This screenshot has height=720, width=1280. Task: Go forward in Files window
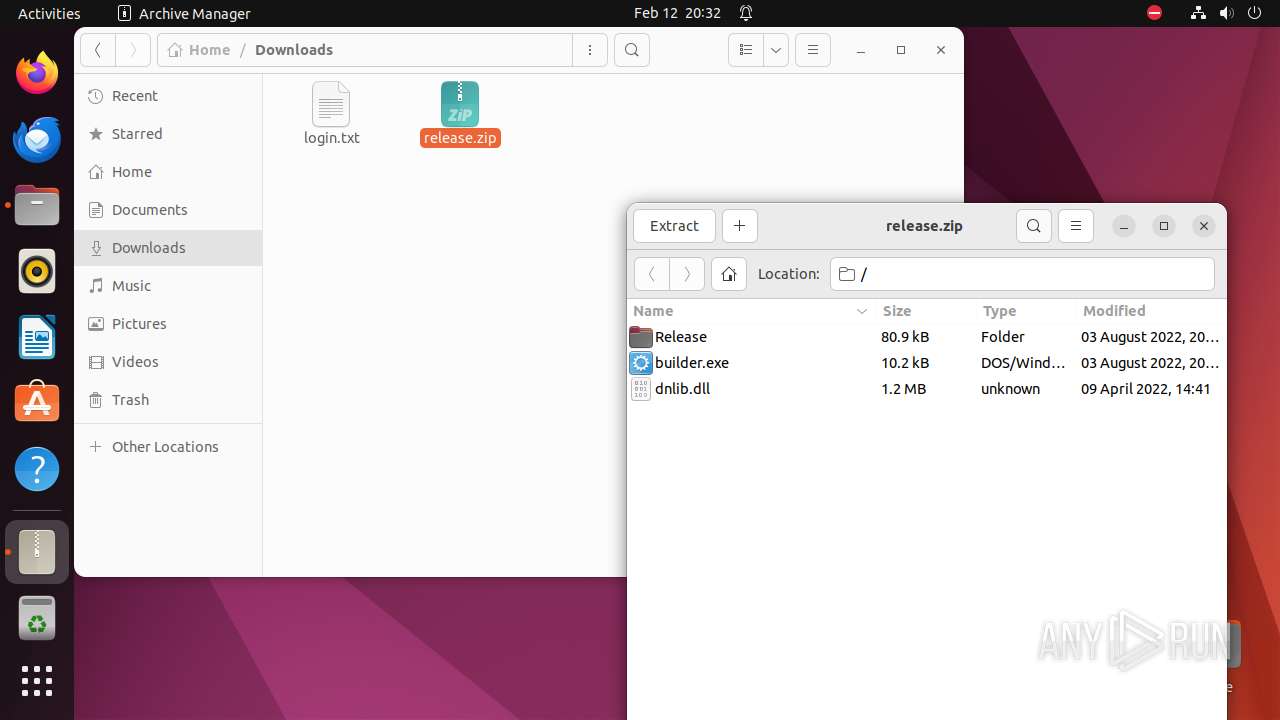pos(133,50)
